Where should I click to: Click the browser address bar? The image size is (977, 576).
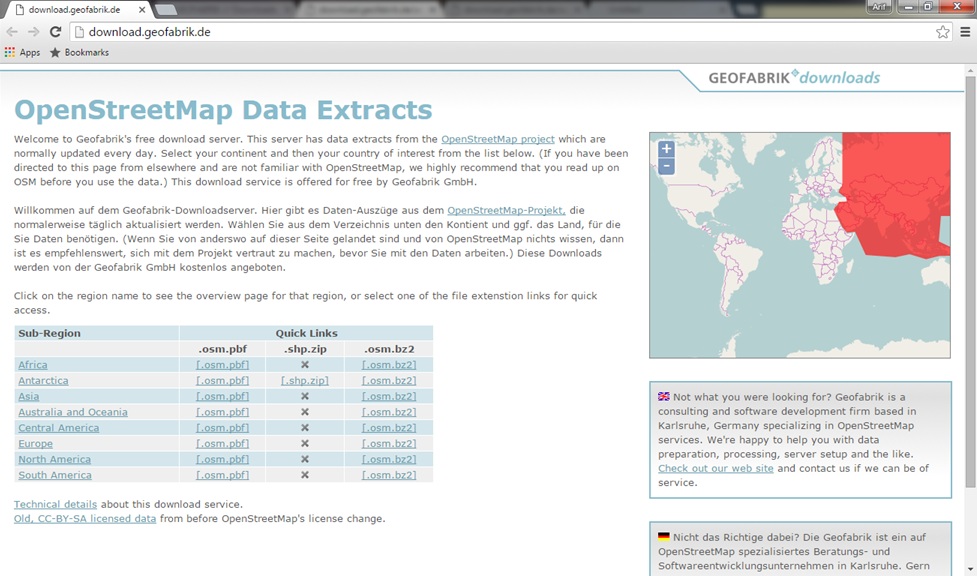tap(300, 31)
